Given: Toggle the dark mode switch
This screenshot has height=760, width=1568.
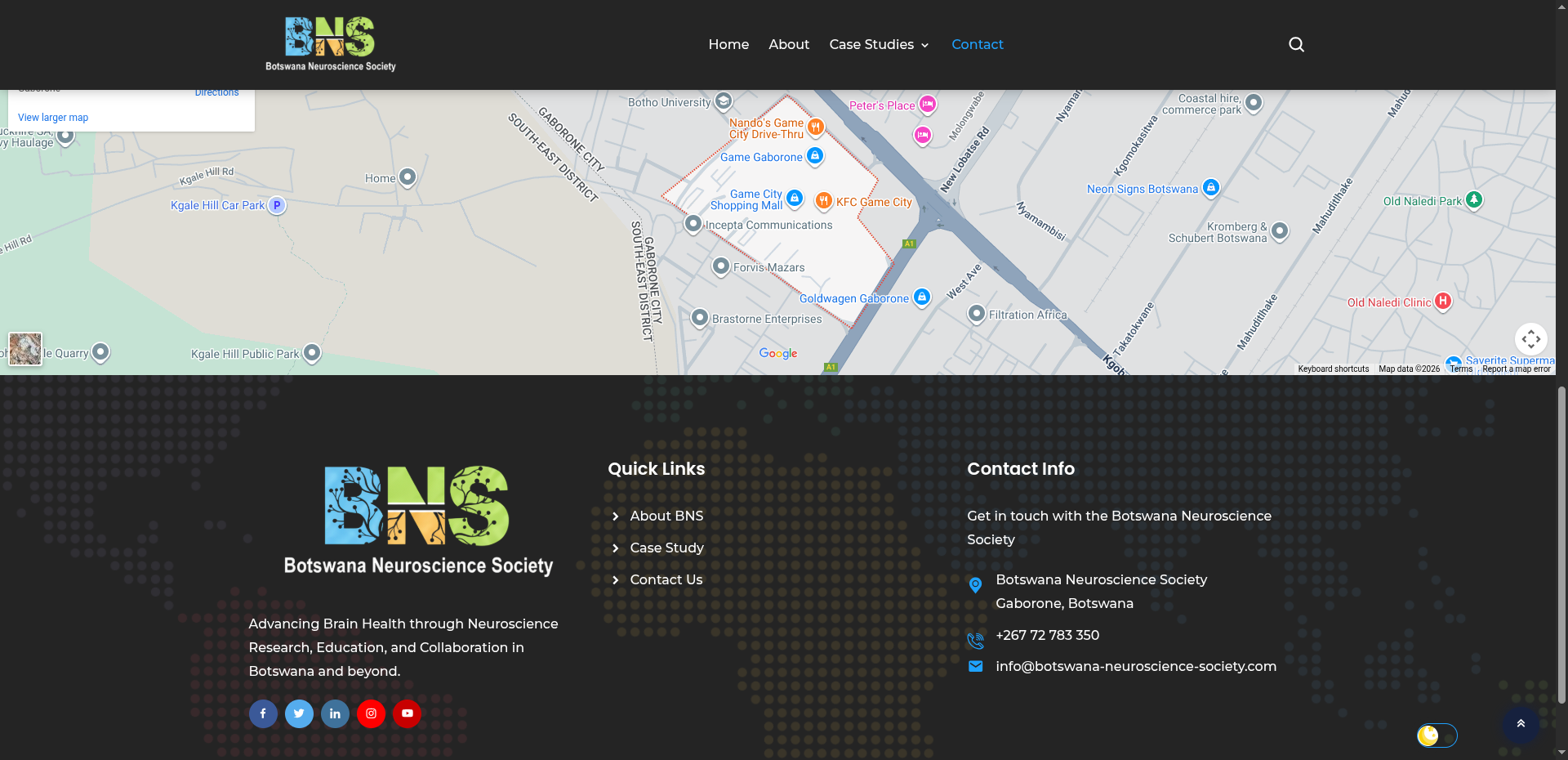Looking at the screenshot, I should coord(1437,735).
